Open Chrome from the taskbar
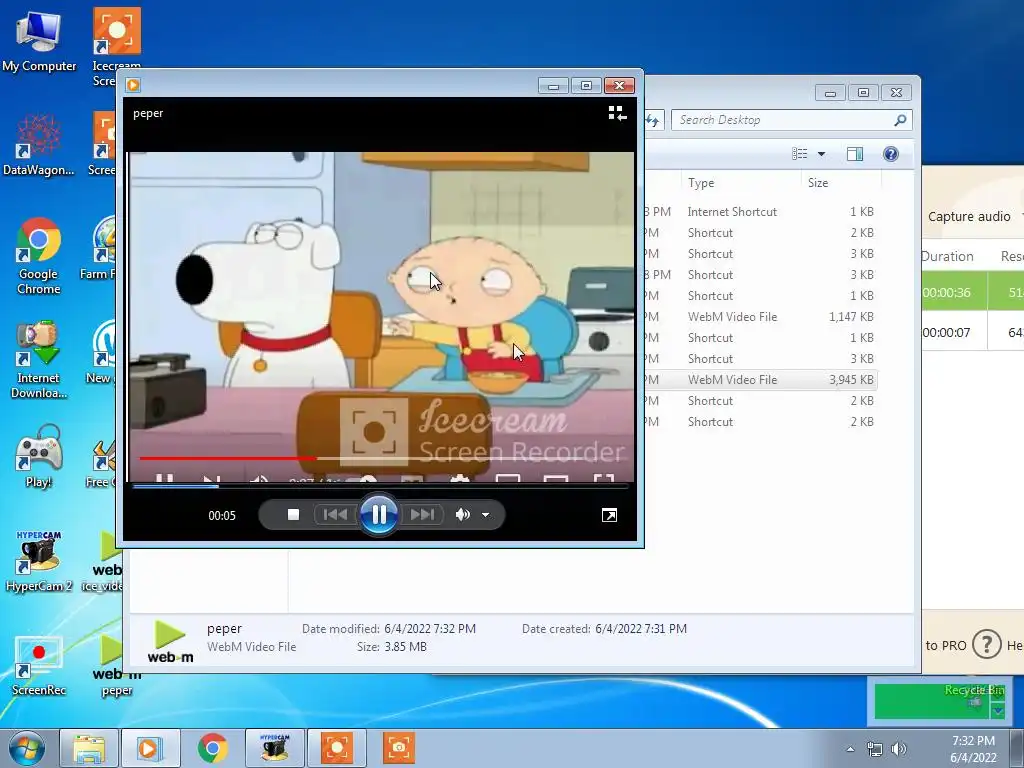Image resolution: width=1024 pixels, height=768 pixels. tap(212, 748)
